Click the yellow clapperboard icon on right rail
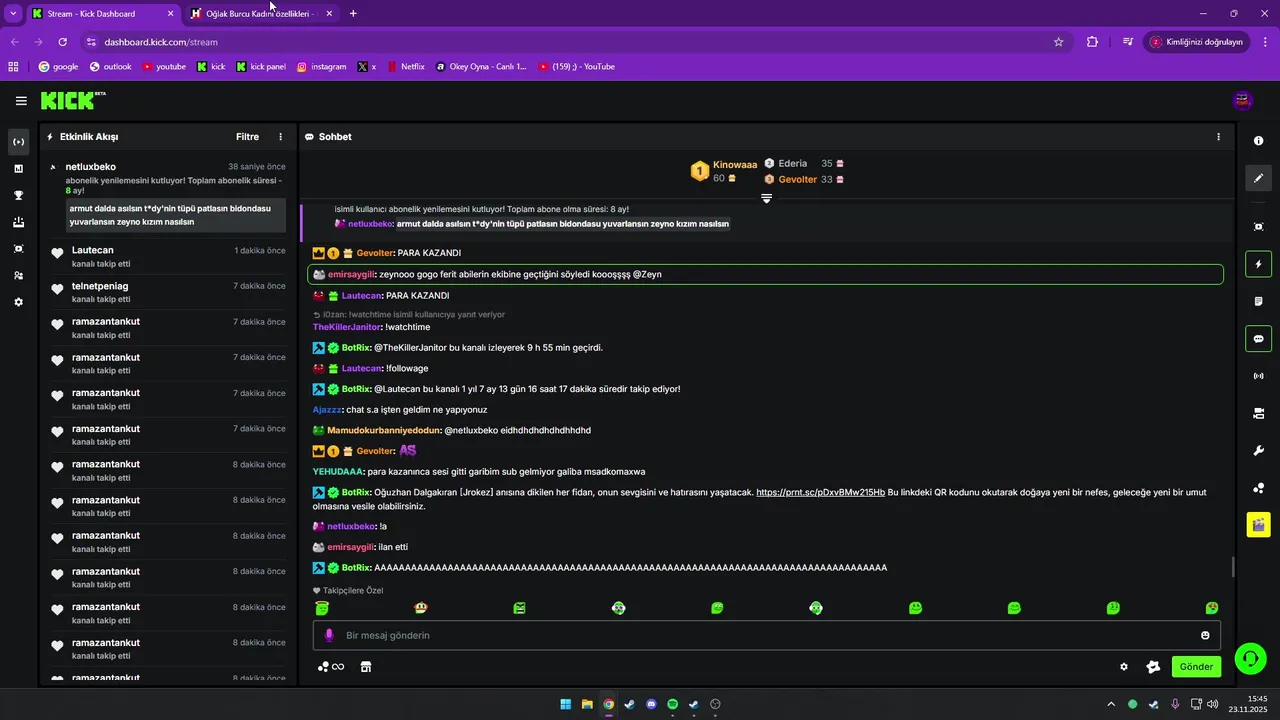1280x720 pixels. [1258, 524]
